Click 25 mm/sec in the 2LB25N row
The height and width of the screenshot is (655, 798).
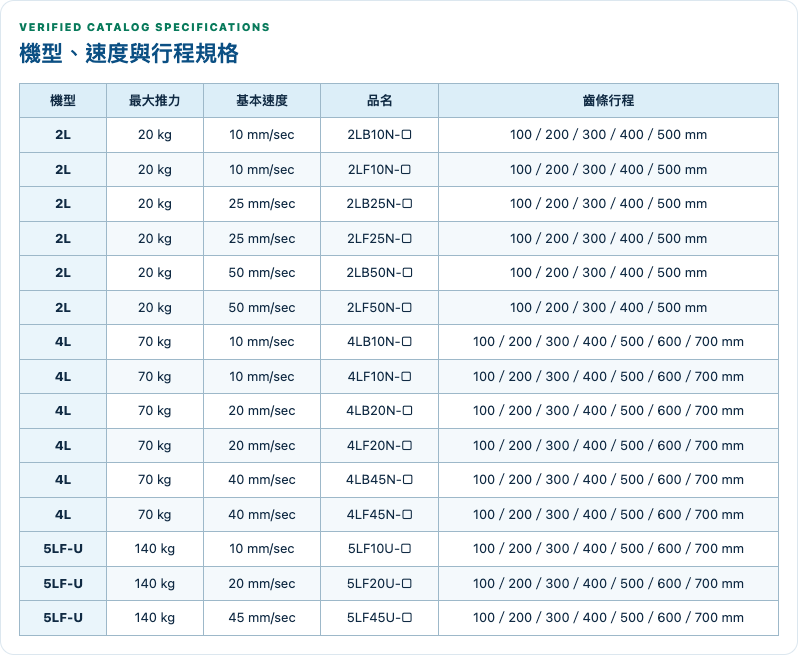point(262,204)
